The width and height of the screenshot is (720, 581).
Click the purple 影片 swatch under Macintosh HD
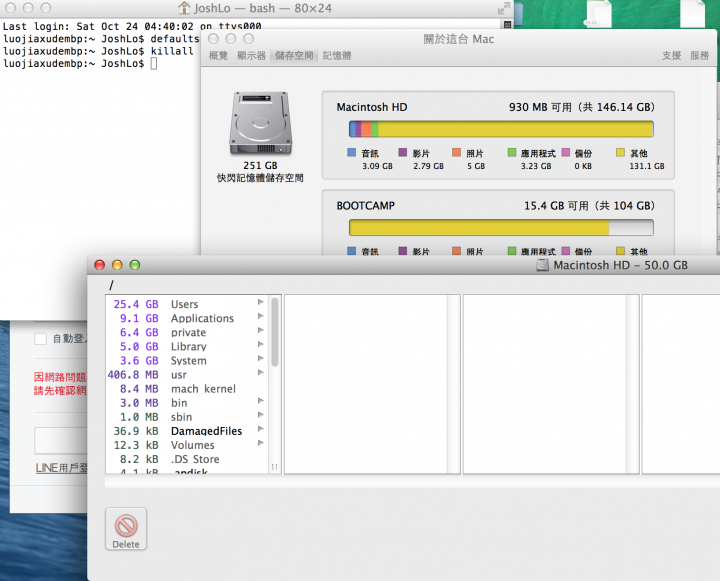point(403,152)
